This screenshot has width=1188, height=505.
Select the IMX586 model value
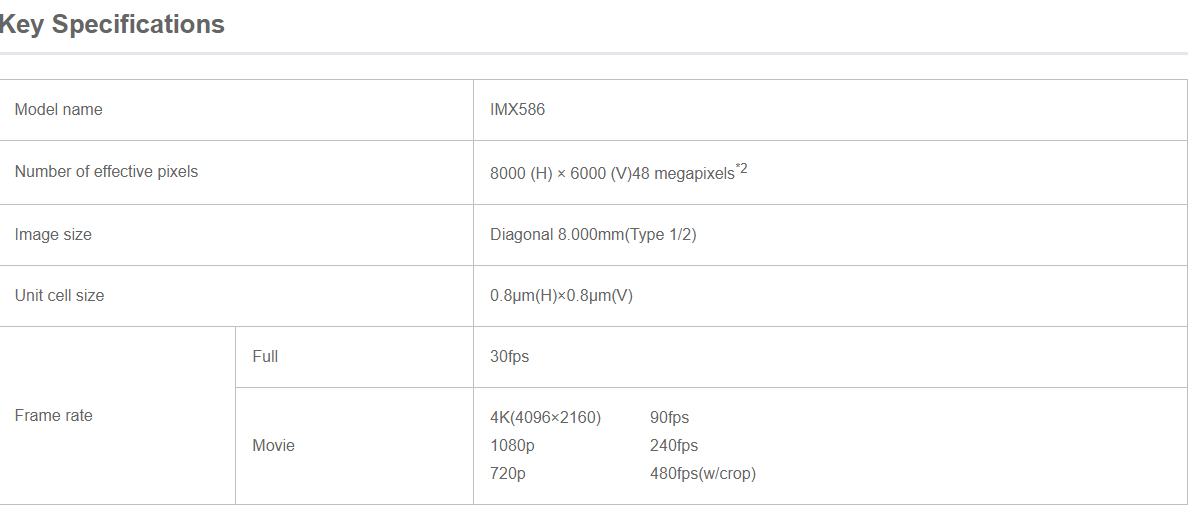coord(517,110)
